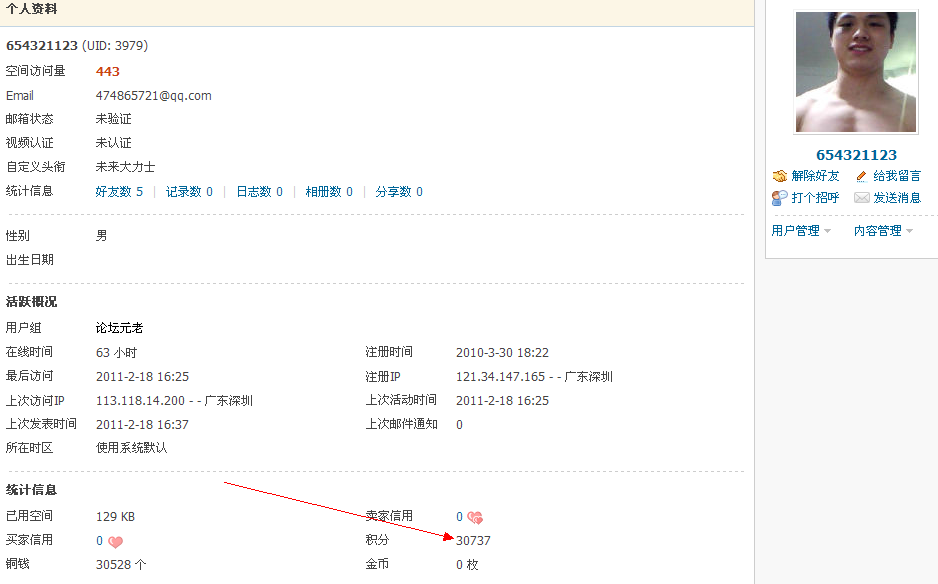Viewport: 938px width, 584px height.
Task: Click 发送消息 to send a message
Action: pyautogui.click(x=897, y=198)
